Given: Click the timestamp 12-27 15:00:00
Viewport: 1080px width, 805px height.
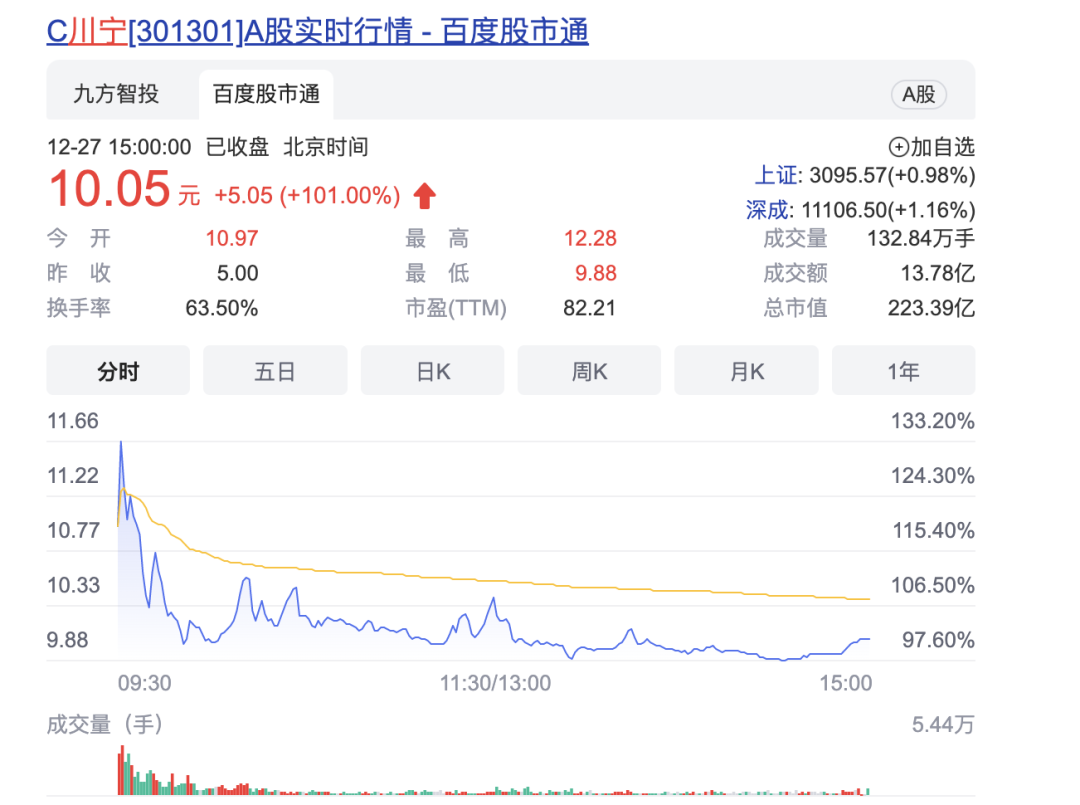Looking at the screenshot, I should click(x=119, y=147).
